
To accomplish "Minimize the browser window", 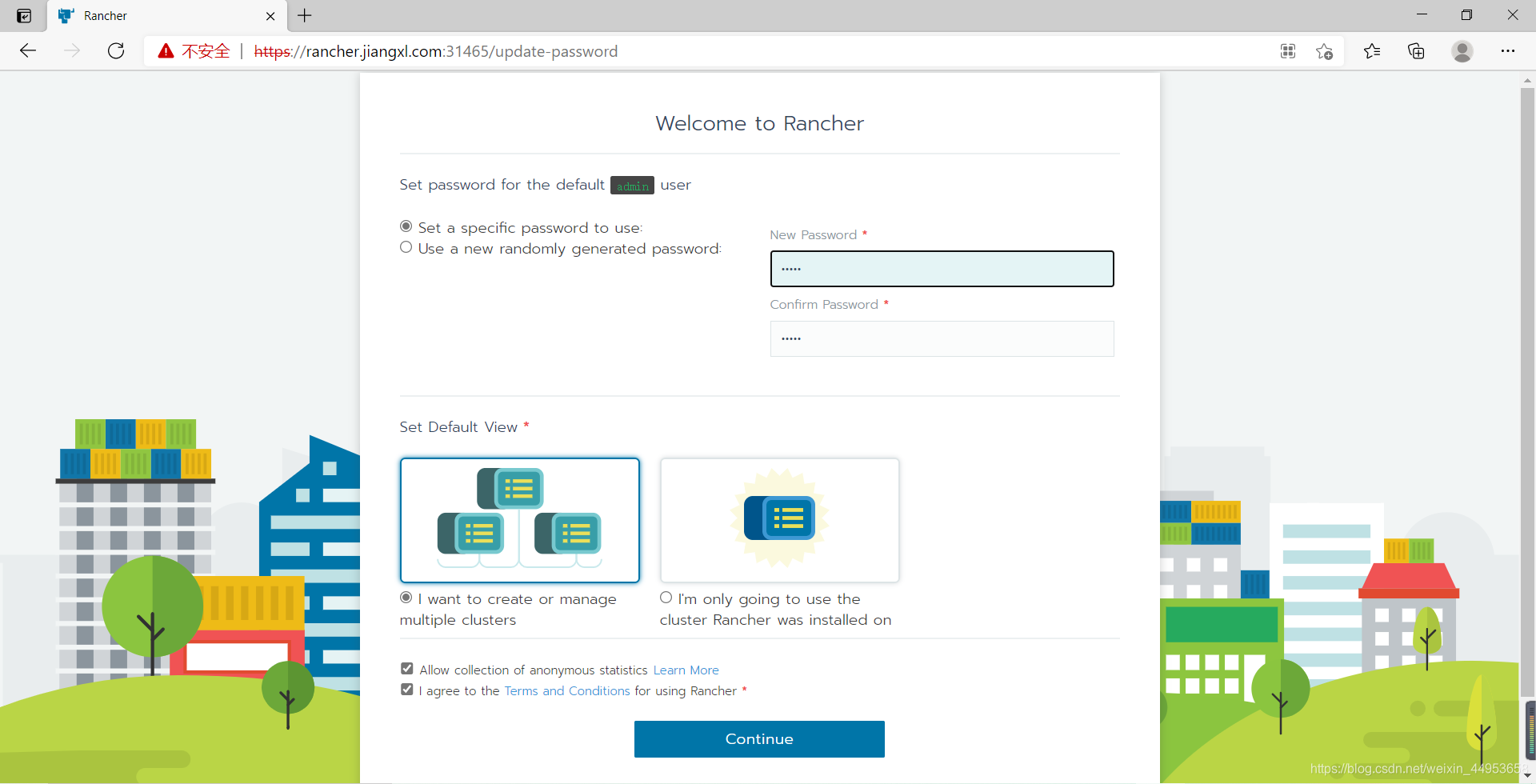I will coord(1422,15).
